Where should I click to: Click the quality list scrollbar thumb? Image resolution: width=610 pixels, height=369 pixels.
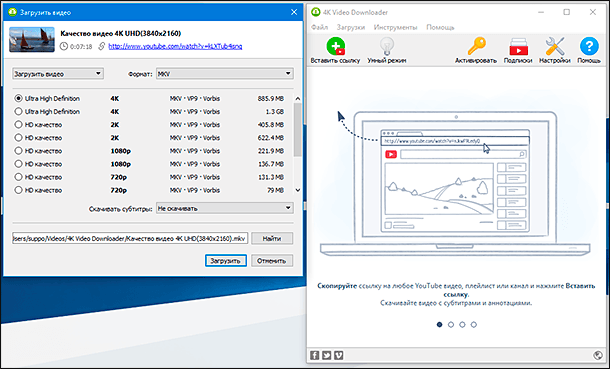coord(298,129)
